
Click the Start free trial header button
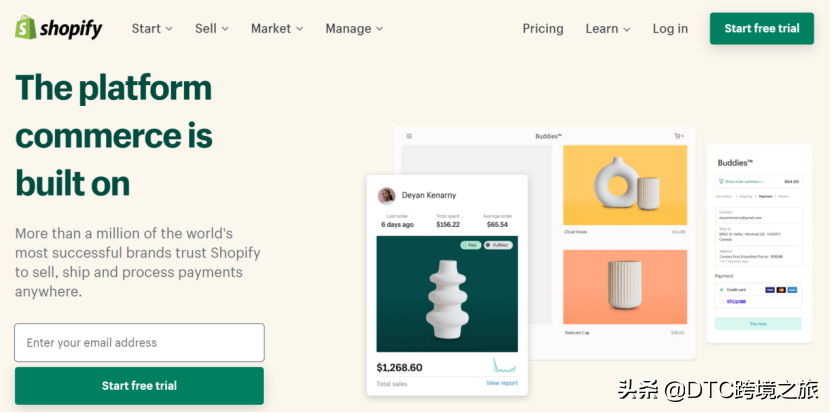click(762, 29)
